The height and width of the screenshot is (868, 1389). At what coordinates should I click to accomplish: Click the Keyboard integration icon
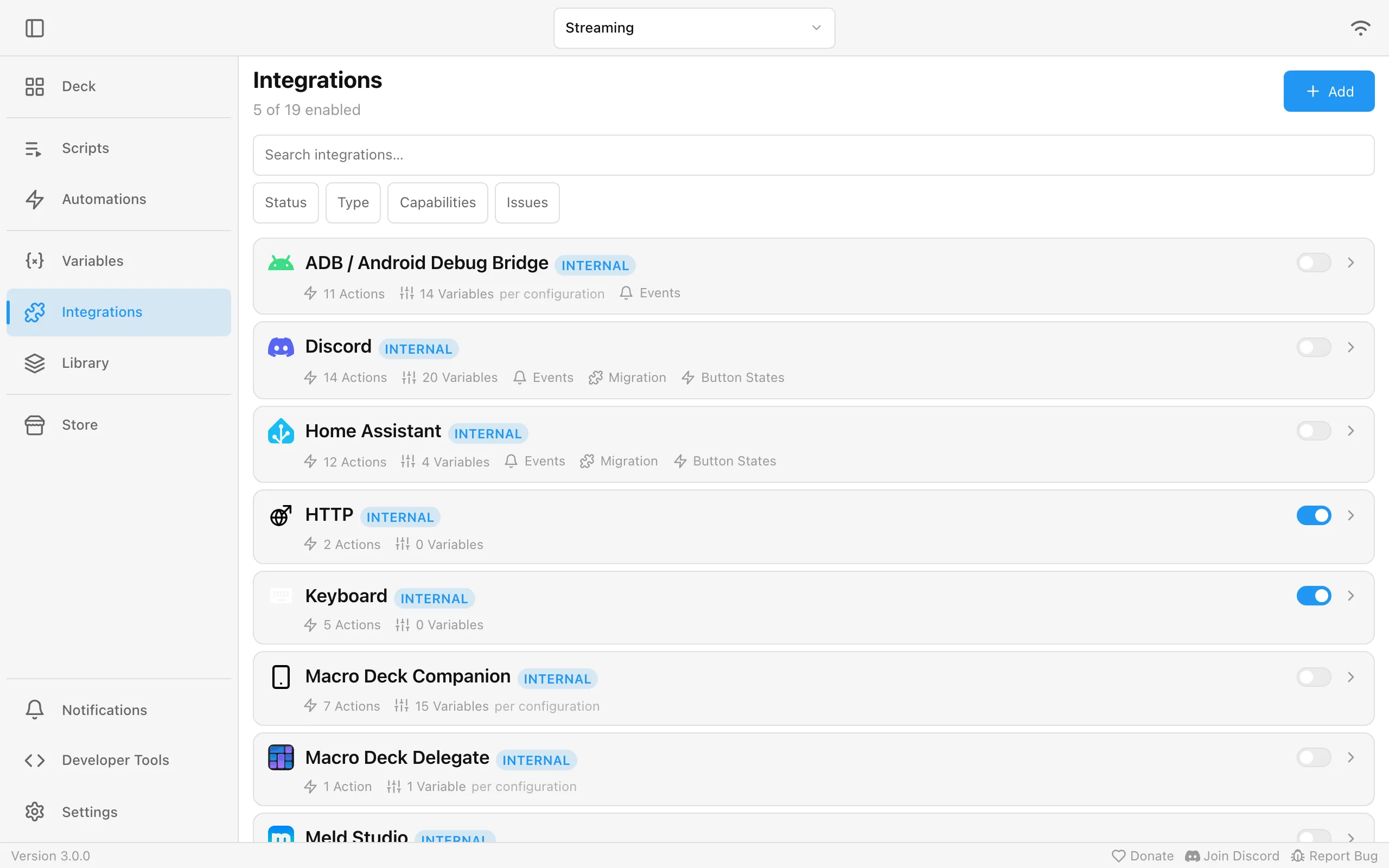pos(281,596)
